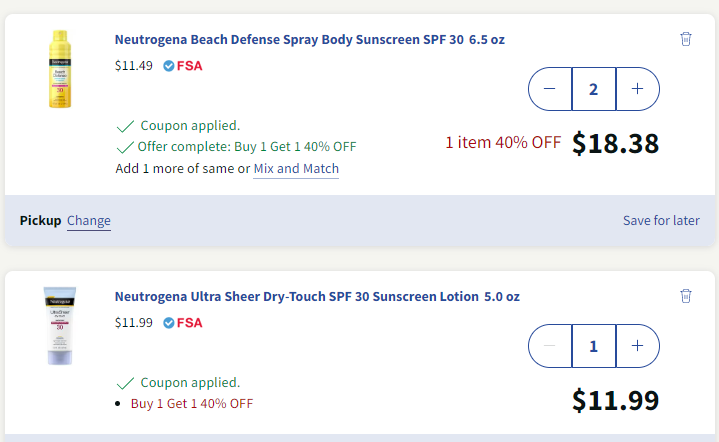The width and height of the screenshot is (719, 442).
Task: Increase Ultra Sheer lotion quantity
Action: [x=637, y=346]
